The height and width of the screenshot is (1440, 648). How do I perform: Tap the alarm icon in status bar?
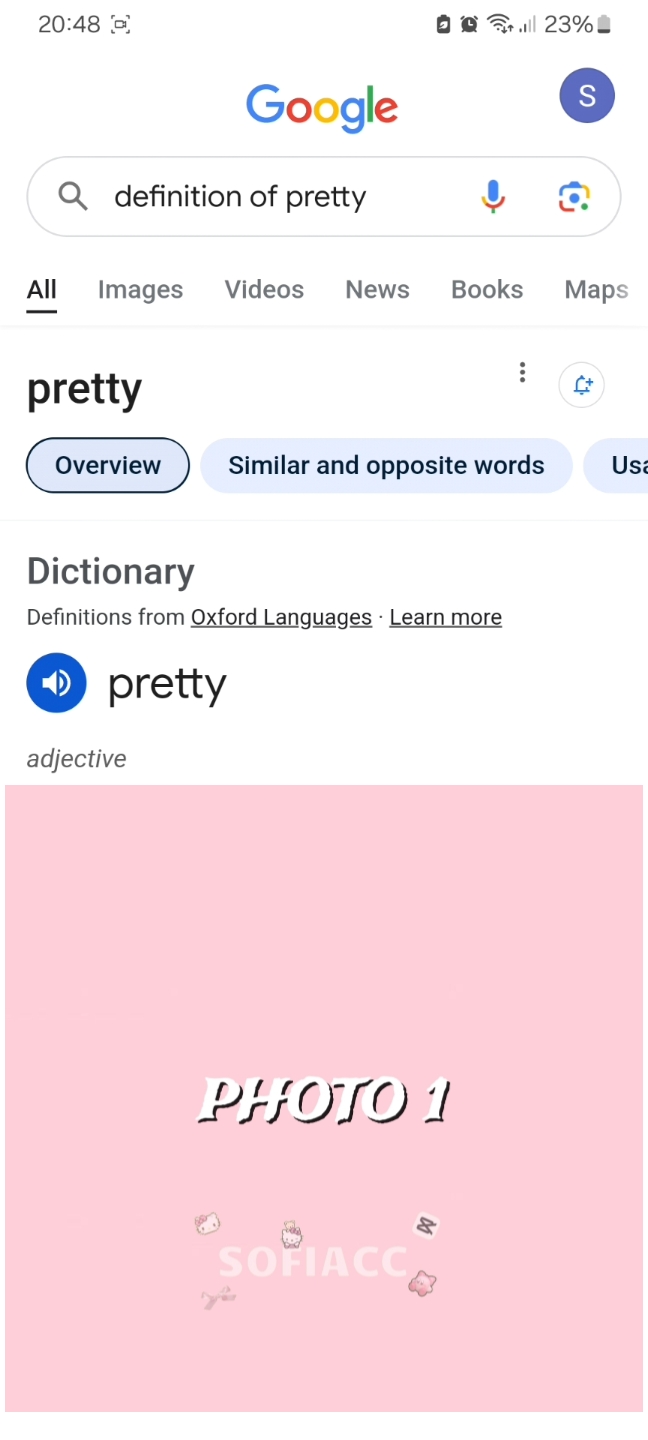tap(469, 25)
